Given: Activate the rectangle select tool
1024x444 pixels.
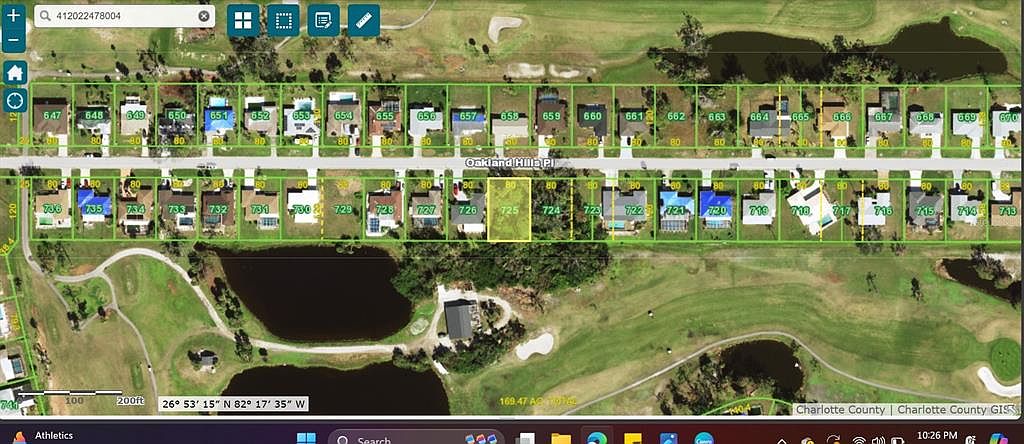Looking at the screenshot, I should pos(285,20).
